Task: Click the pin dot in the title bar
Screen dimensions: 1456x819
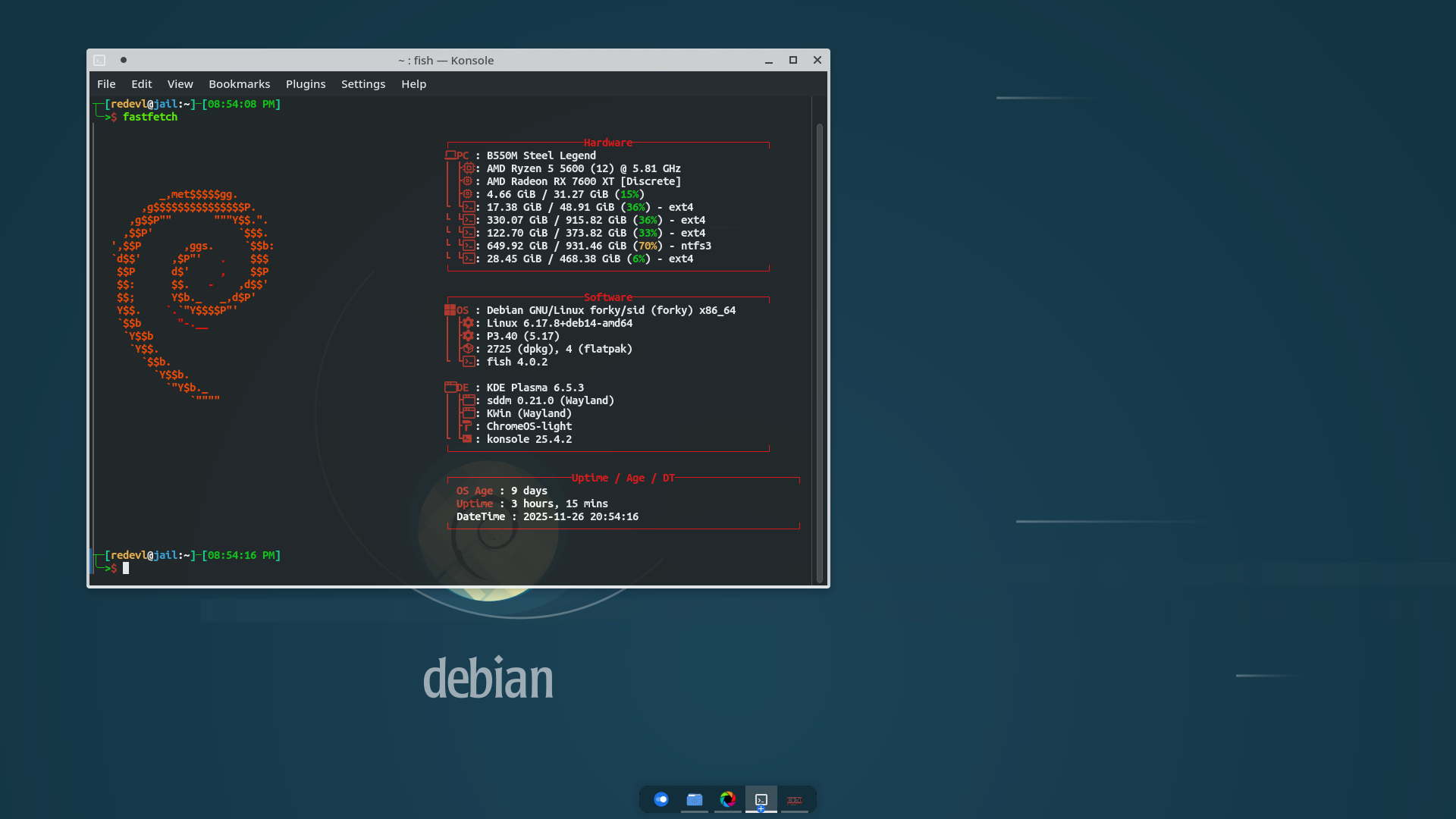Action: 124,60
